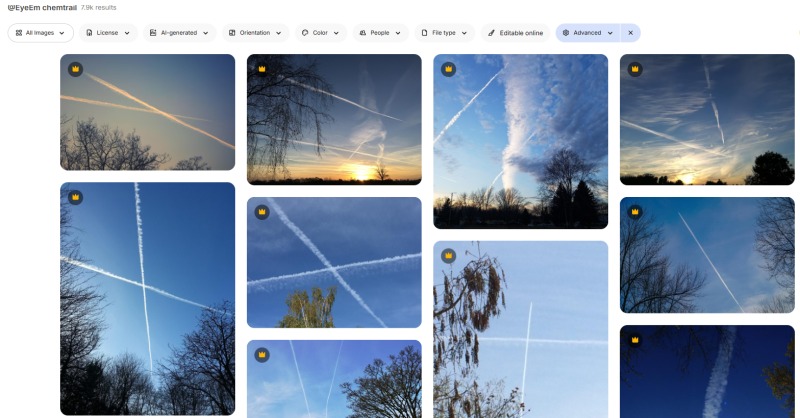Open the Color filter
Image resolution: width=800 pixels, height=418 pixels.
click(320, 33)
